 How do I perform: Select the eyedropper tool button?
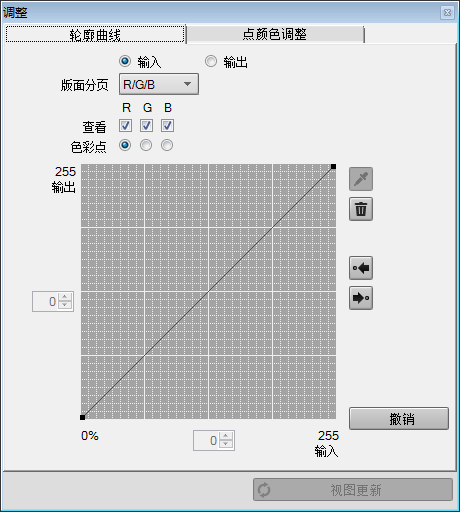(361, 179)
